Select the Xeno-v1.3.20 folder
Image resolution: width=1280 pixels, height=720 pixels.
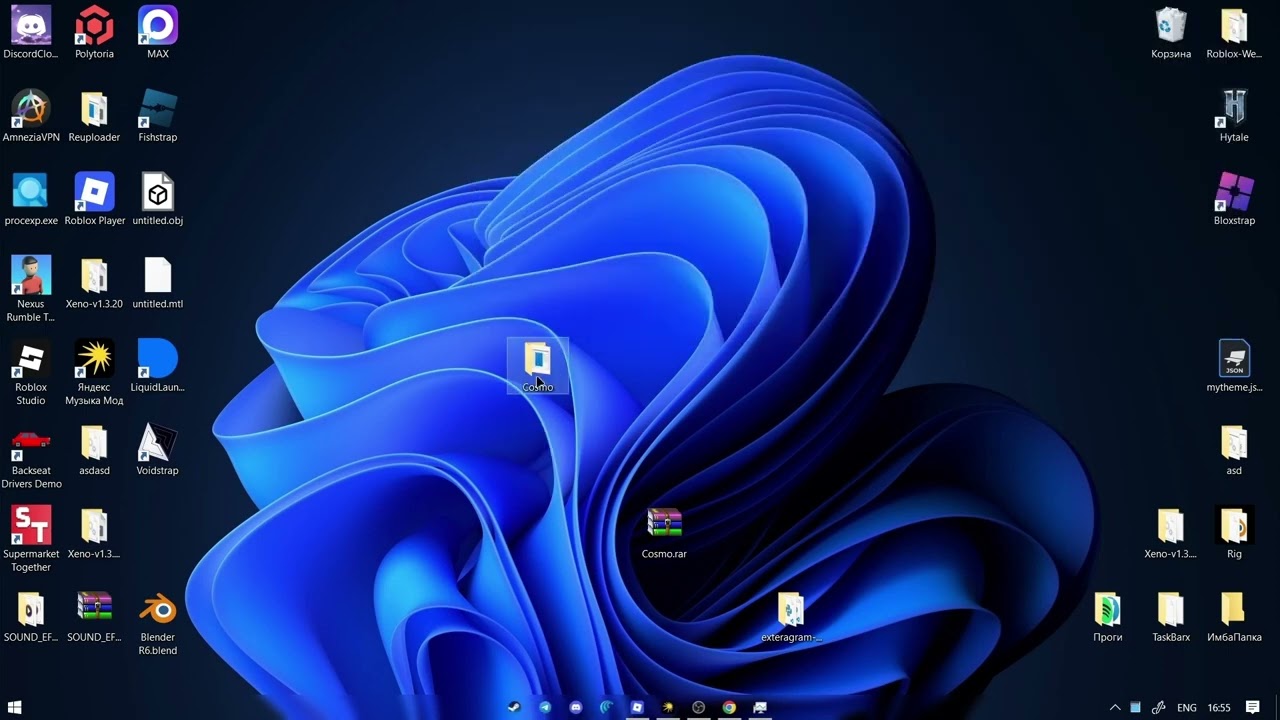tap(94, 283)
